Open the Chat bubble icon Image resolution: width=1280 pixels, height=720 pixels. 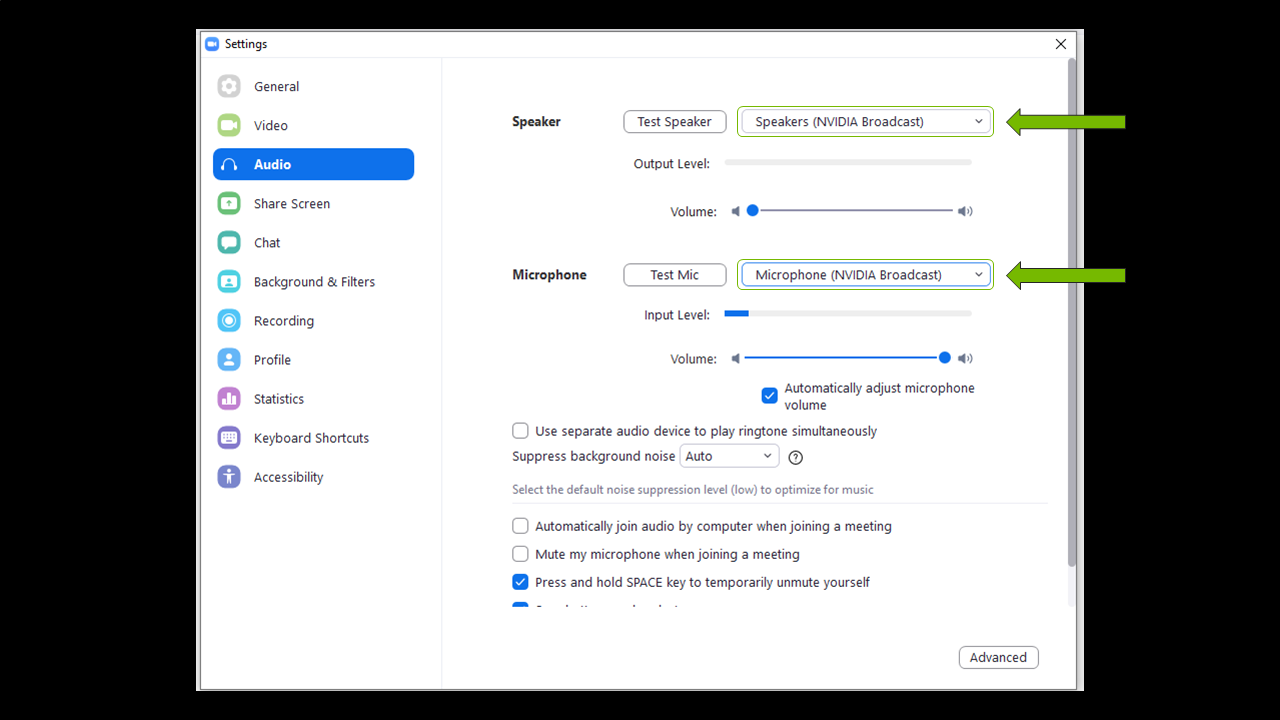pos(229,243)
